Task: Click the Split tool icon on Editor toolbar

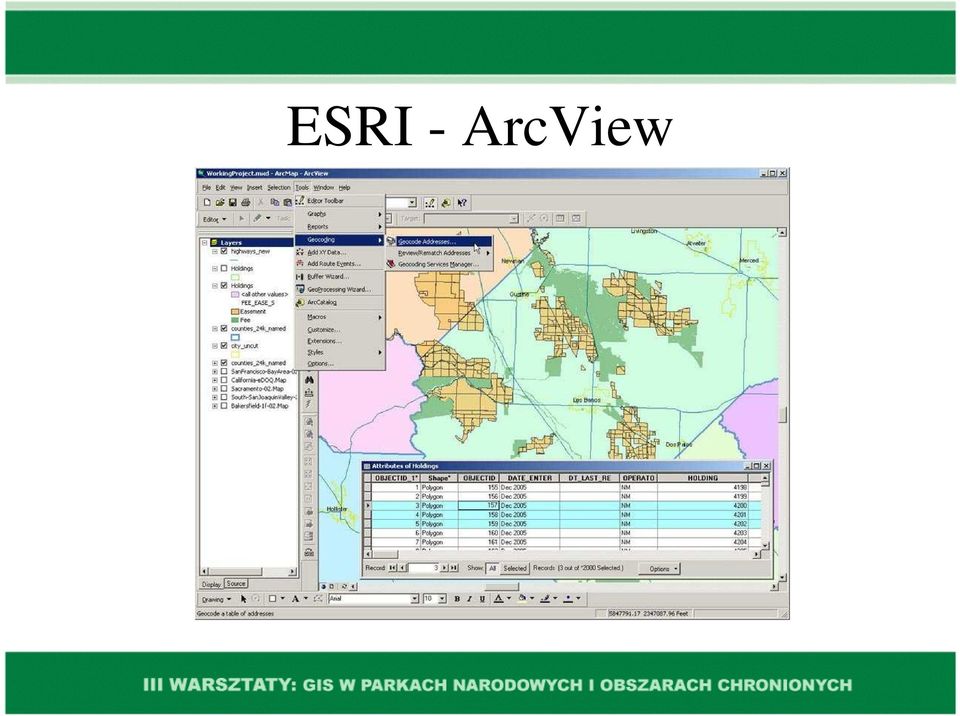Action: coord(530,219)
